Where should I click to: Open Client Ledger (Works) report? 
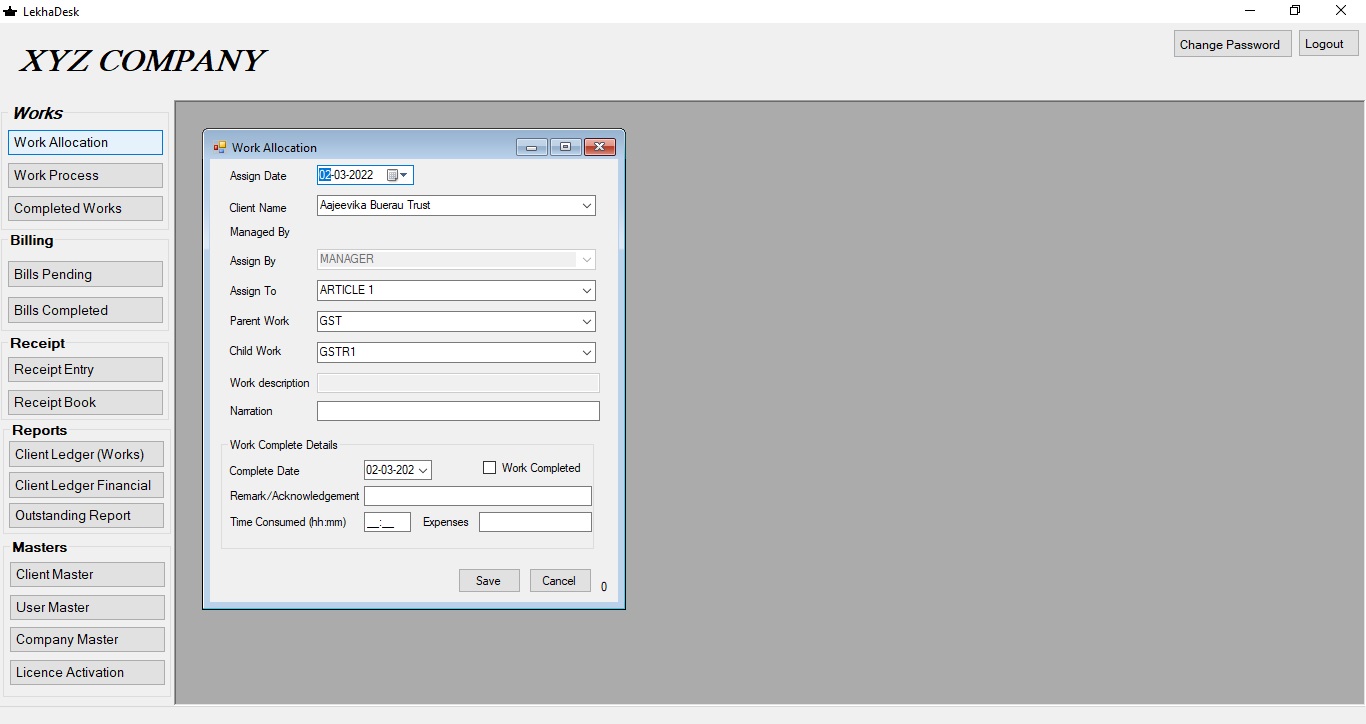[x=86, y=454]
